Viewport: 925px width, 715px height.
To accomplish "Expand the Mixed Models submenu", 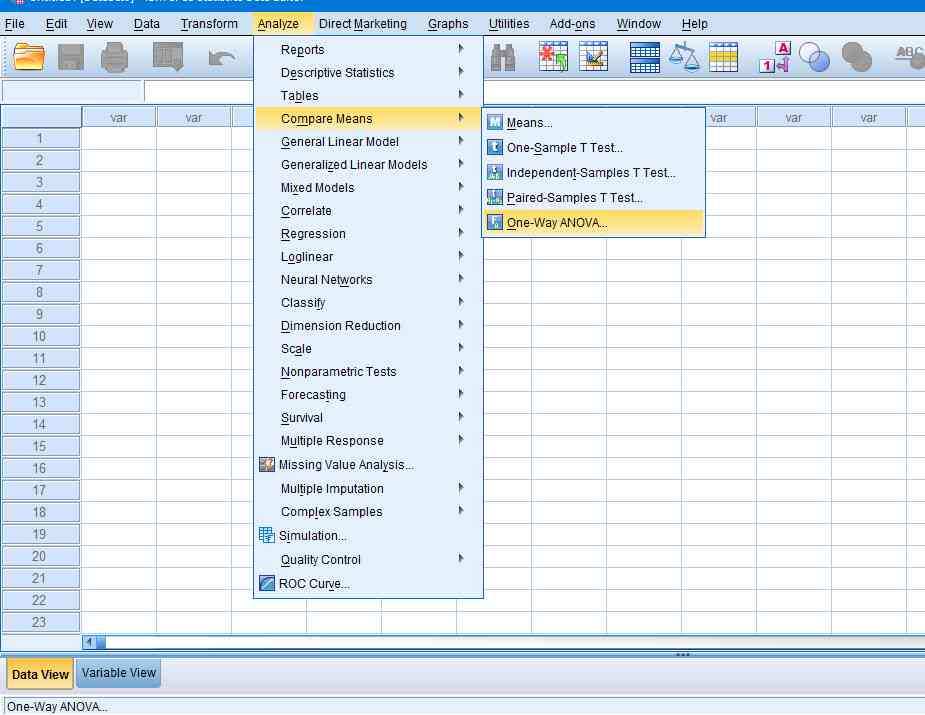I will point(461,187).
